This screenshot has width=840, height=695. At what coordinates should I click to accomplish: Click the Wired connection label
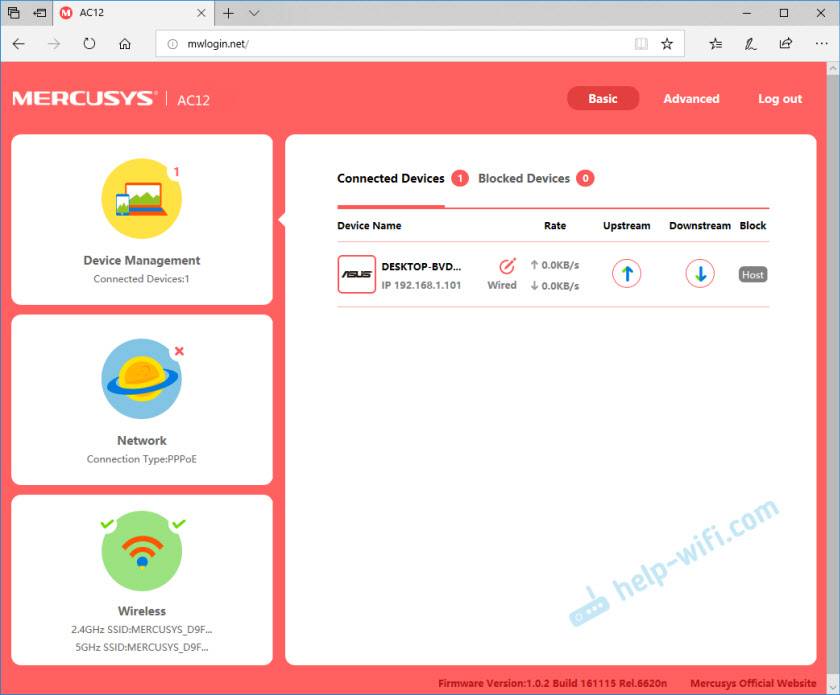tap(502, 285)
